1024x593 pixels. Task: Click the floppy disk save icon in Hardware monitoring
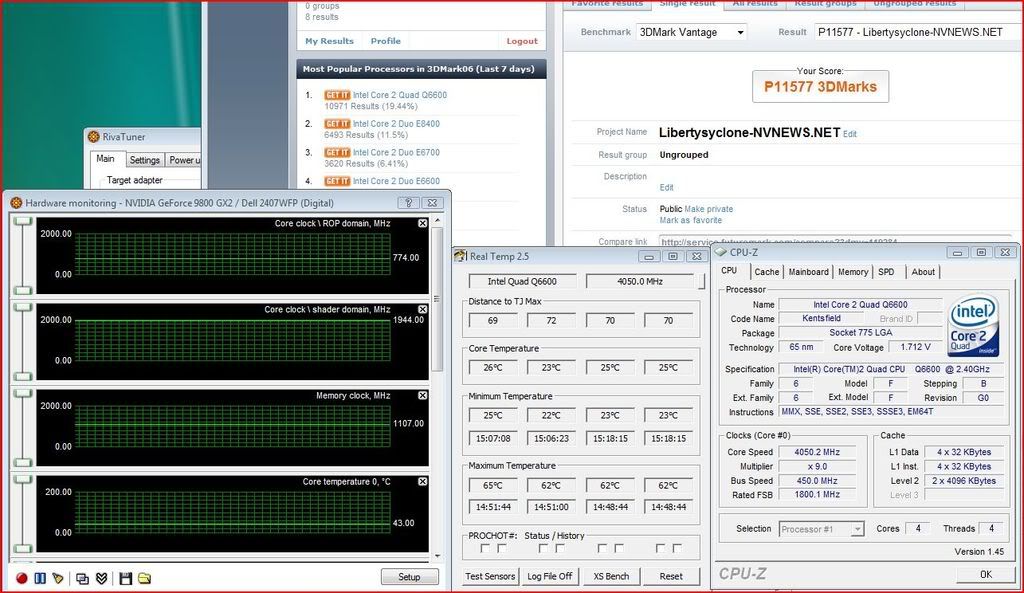125,578
